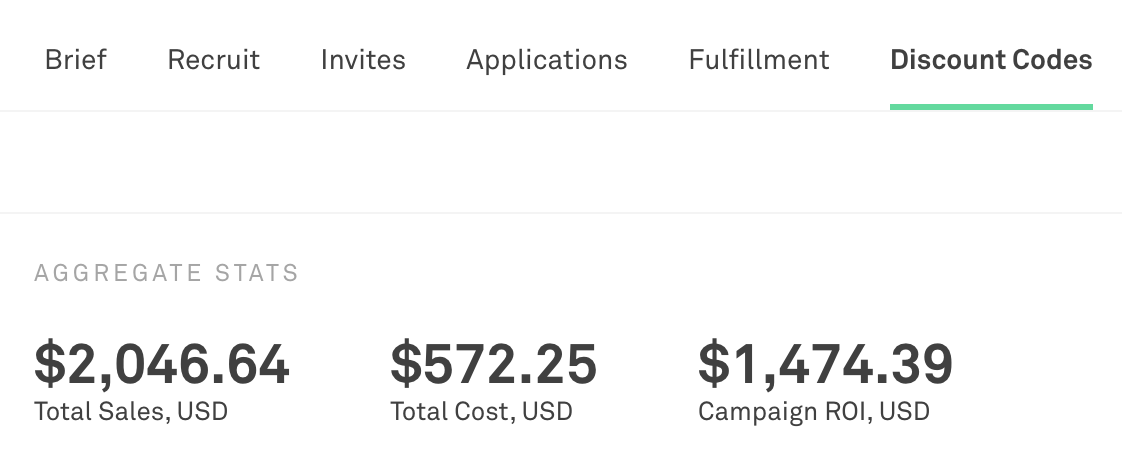Switch to the Recruit tab

213,60
